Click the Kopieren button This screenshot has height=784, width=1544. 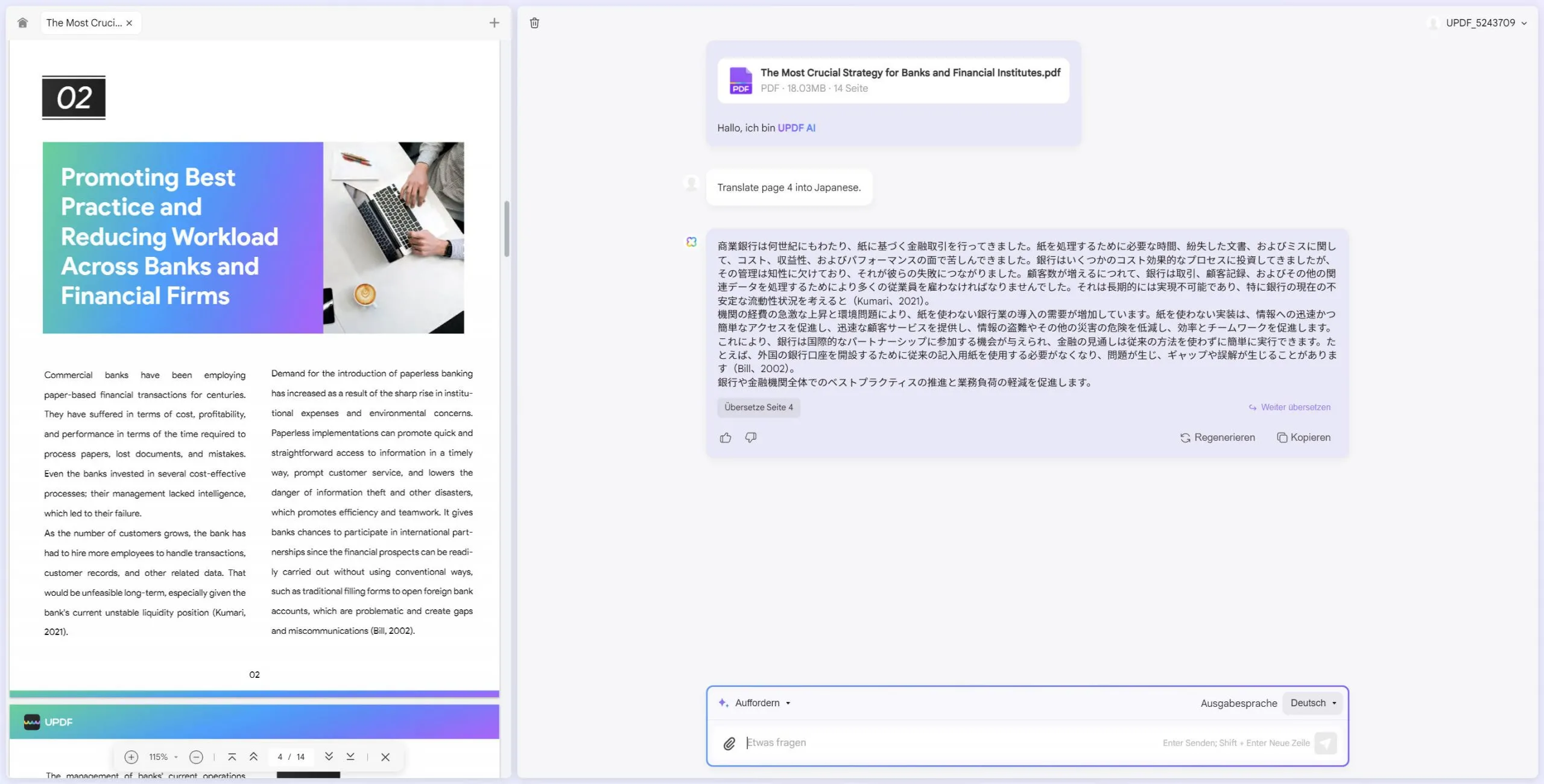point(1304,438)
